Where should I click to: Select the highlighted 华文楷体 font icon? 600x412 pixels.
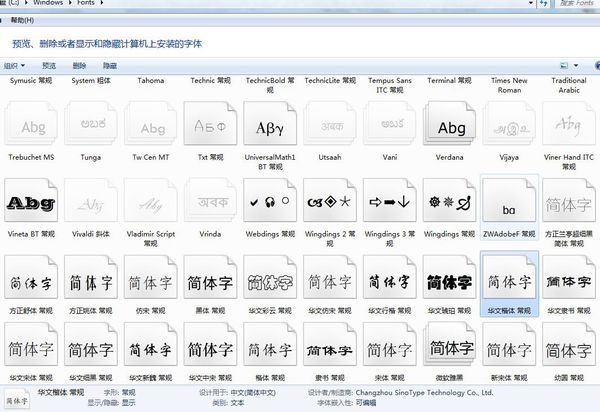pos(509,277)
